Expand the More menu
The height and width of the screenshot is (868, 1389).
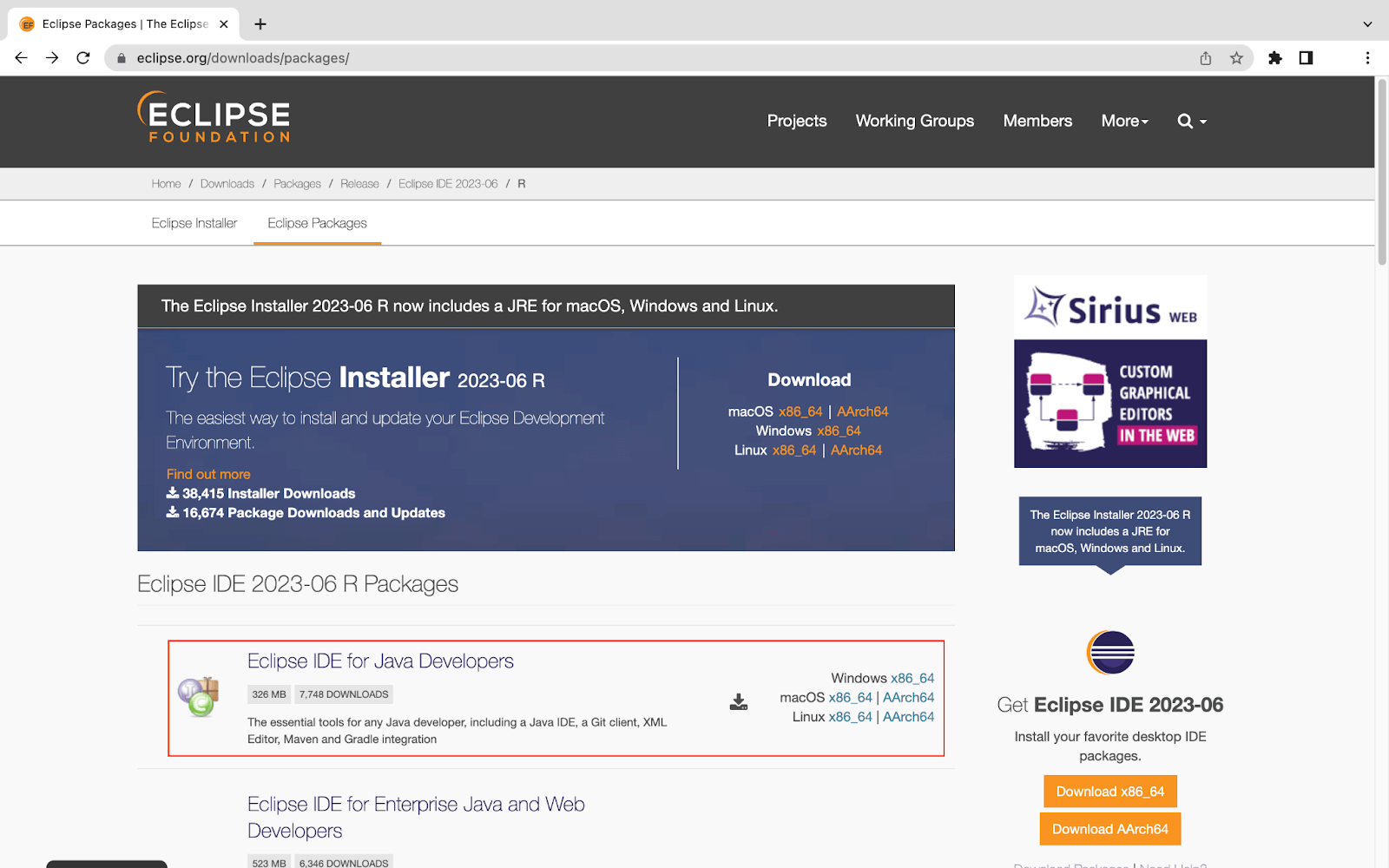tap(1125, 122)
